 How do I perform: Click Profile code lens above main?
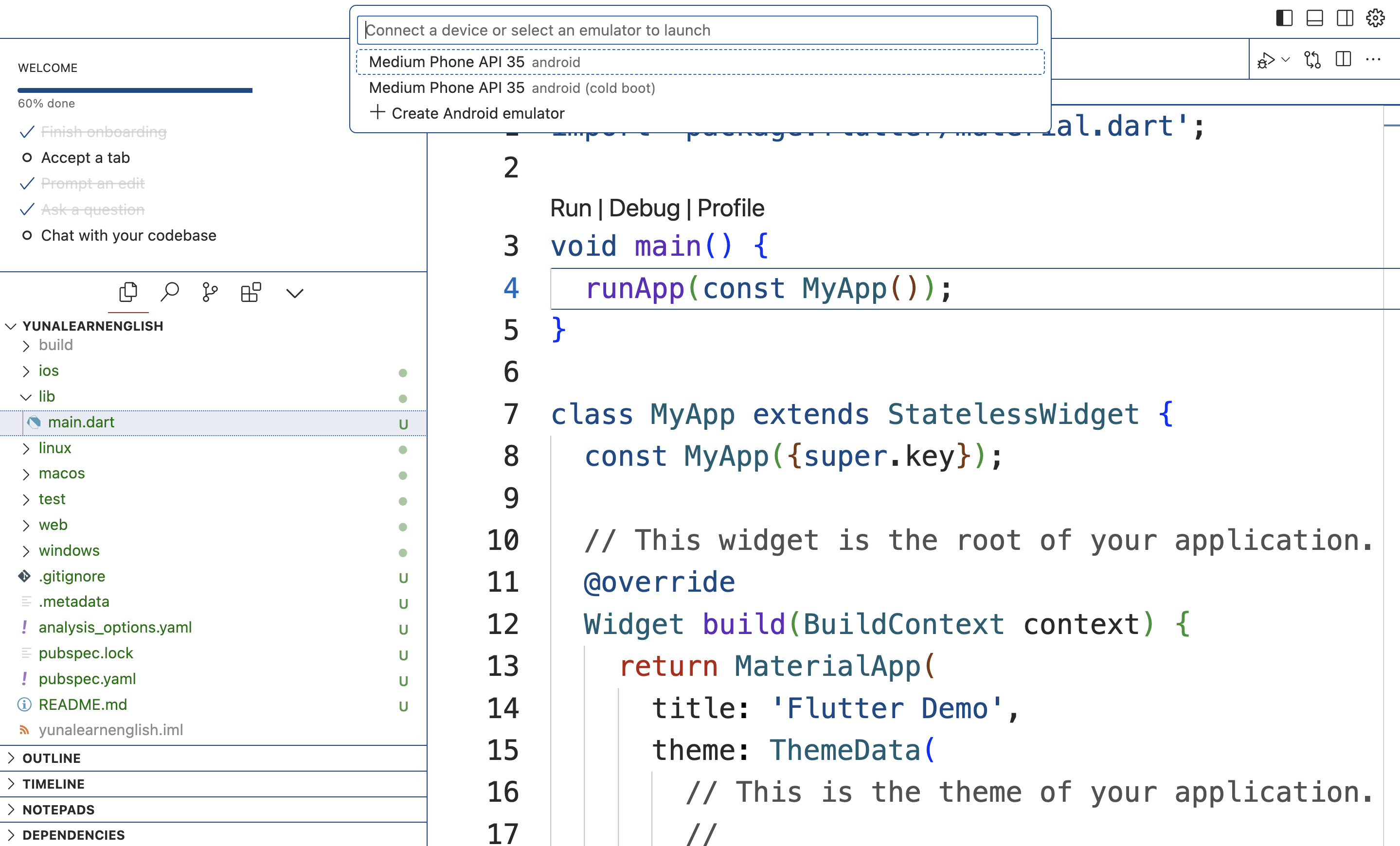(x=731, y=209)
